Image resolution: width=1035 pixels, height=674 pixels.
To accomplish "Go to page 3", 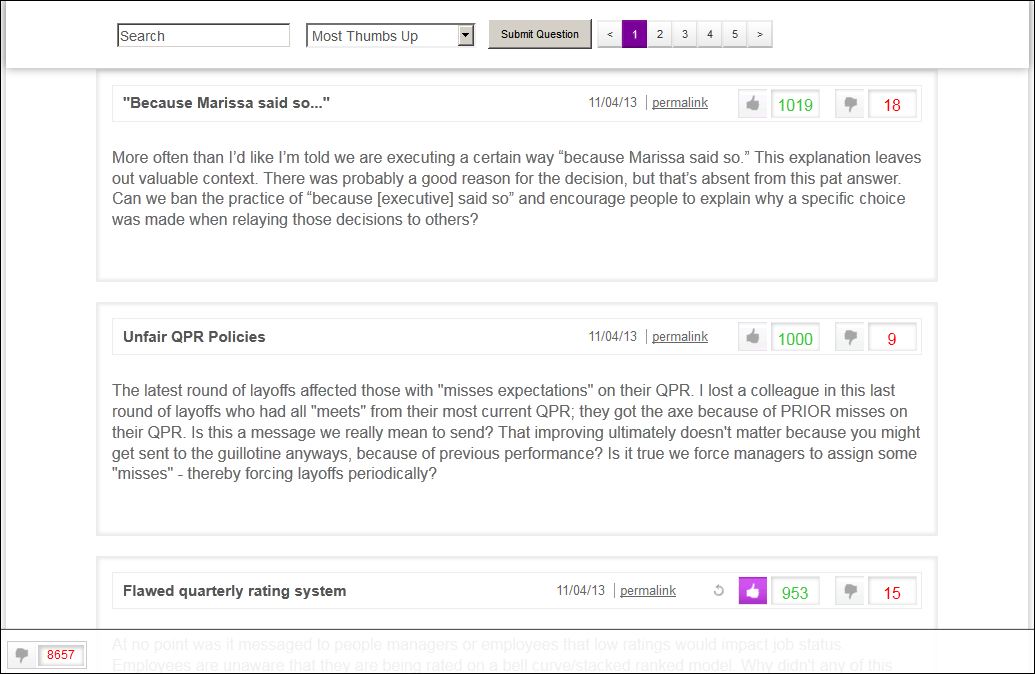I will (x=684, y=34).
